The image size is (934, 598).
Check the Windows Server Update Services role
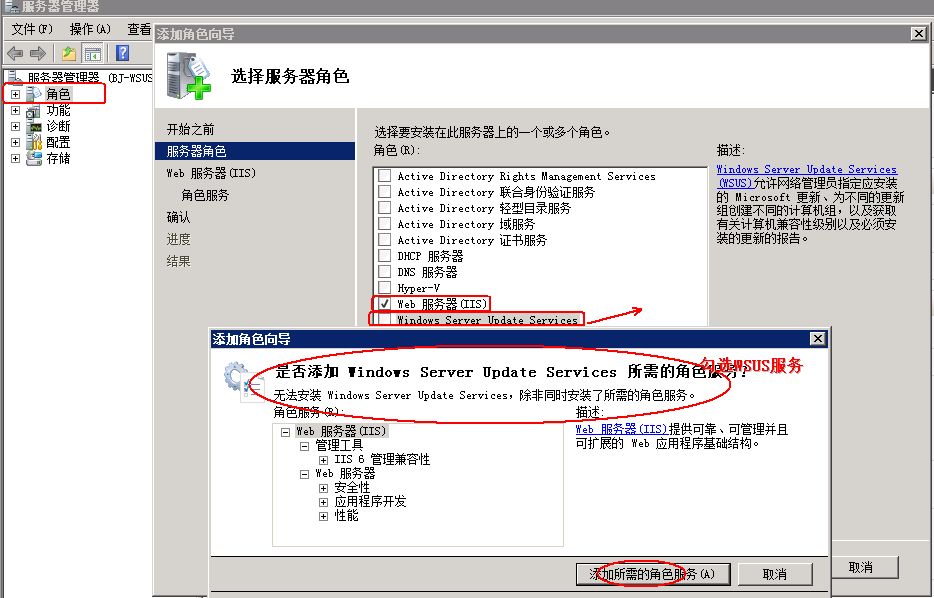coord(385,319)
